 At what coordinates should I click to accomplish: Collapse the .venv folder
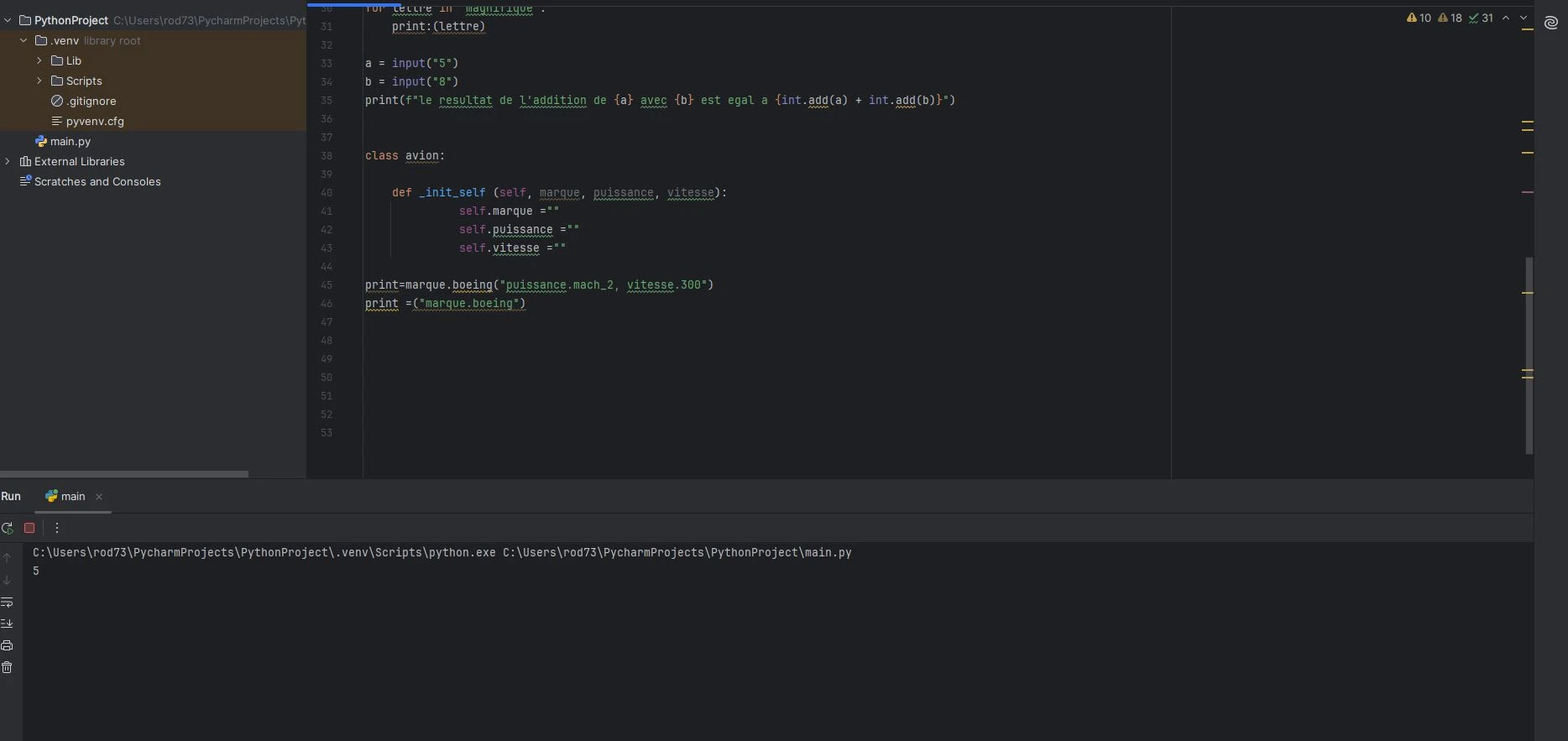[x=24, y=40]
